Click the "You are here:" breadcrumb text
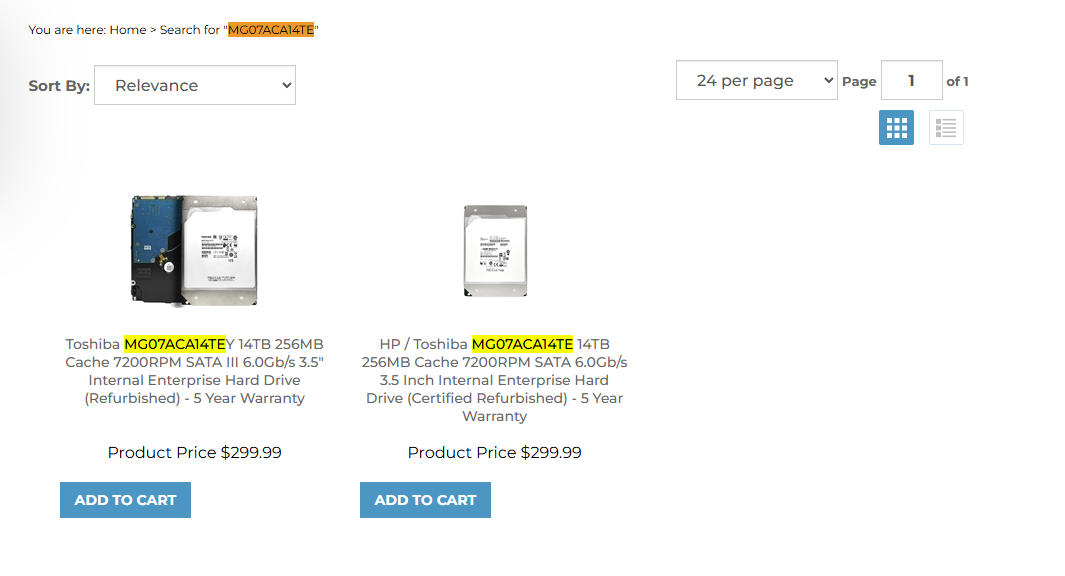Viewport: 1065px width, 576px height. tap(67, 30)
